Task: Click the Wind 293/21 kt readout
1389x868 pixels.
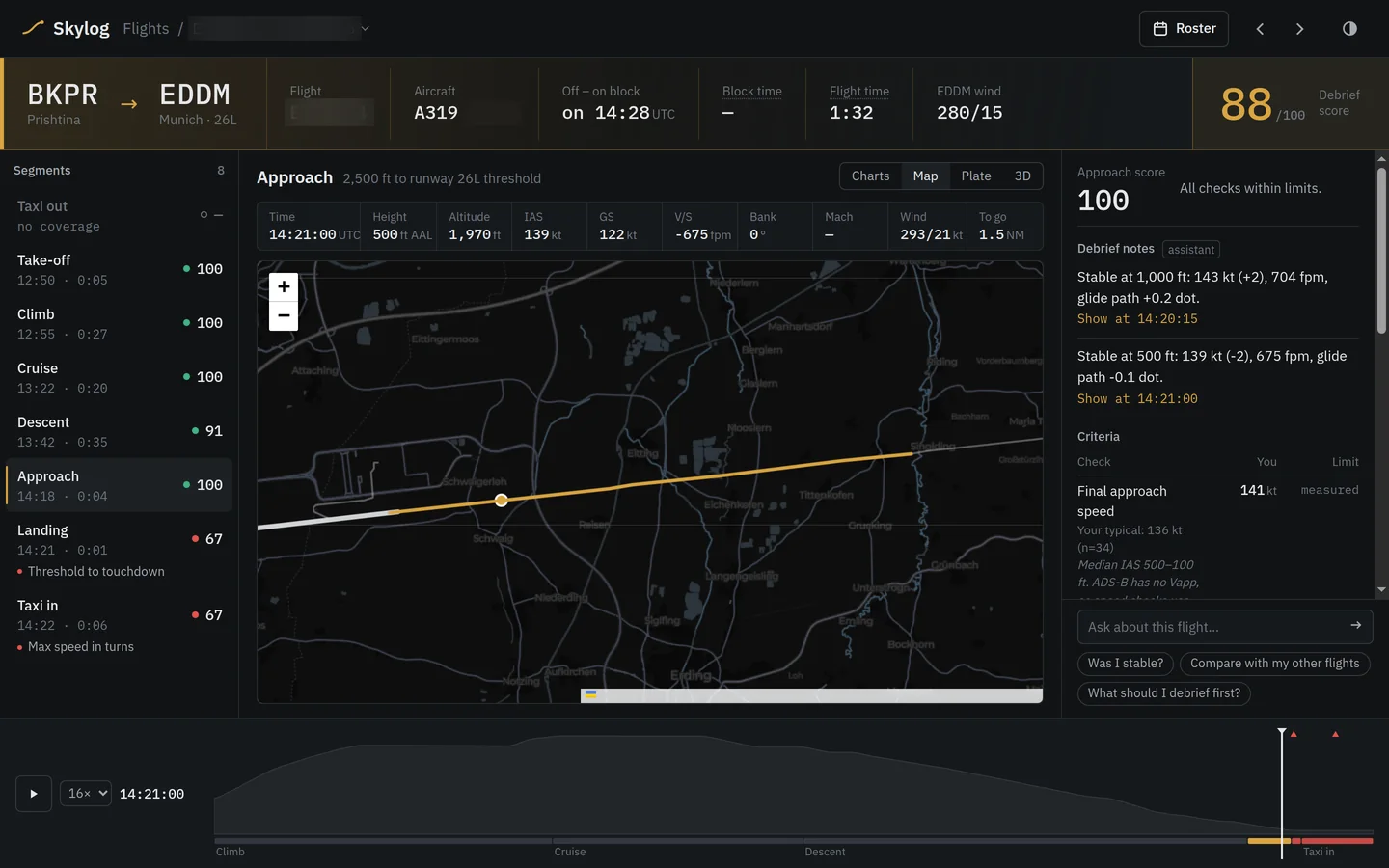Action: point(927,227)
